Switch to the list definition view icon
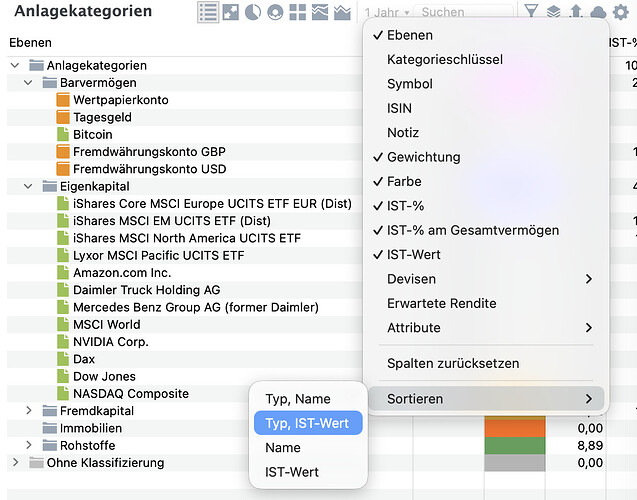 208,12
